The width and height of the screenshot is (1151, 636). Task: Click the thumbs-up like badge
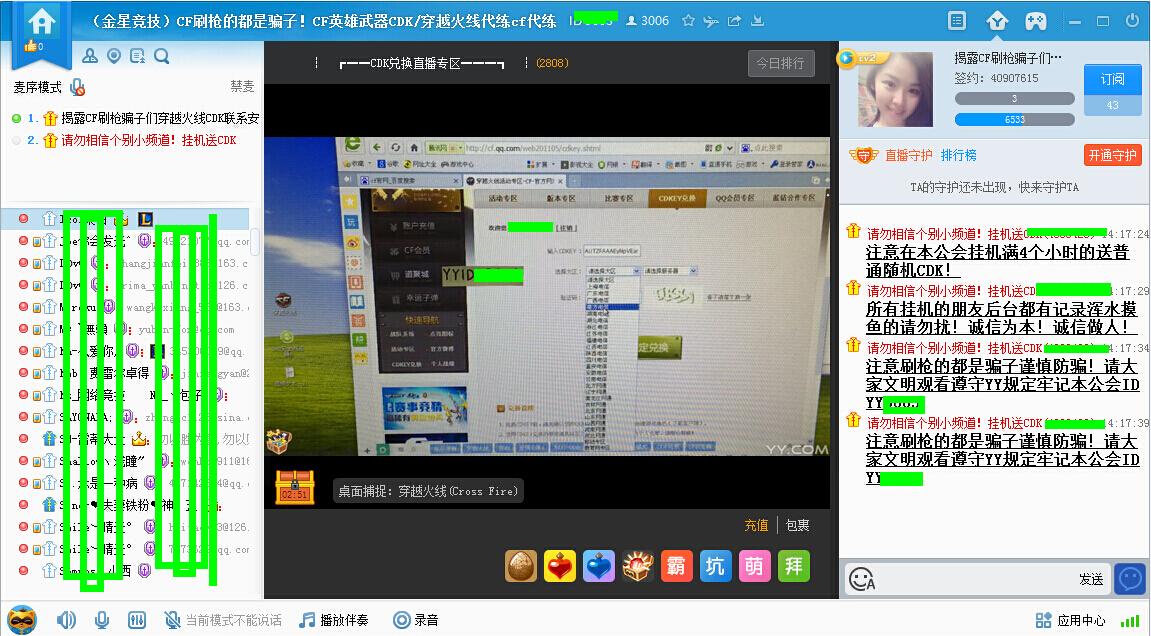click(x=34, y=46)
